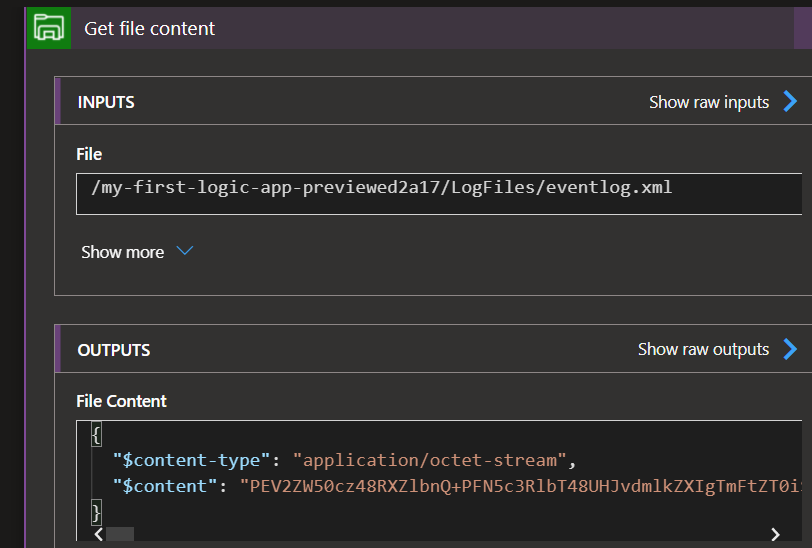Click the left scroll arrow in File Content
The height and width of the screenshot is (548, 812).
pos(97,535)
